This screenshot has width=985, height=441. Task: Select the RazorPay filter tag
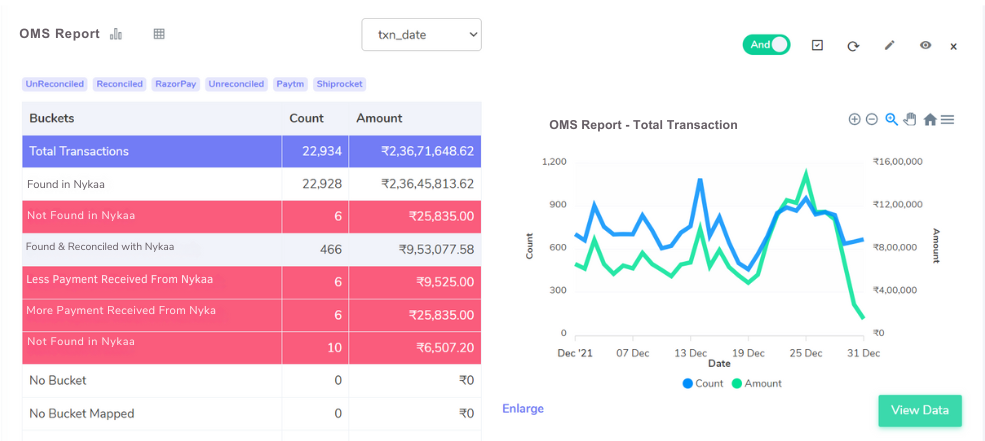176,84
